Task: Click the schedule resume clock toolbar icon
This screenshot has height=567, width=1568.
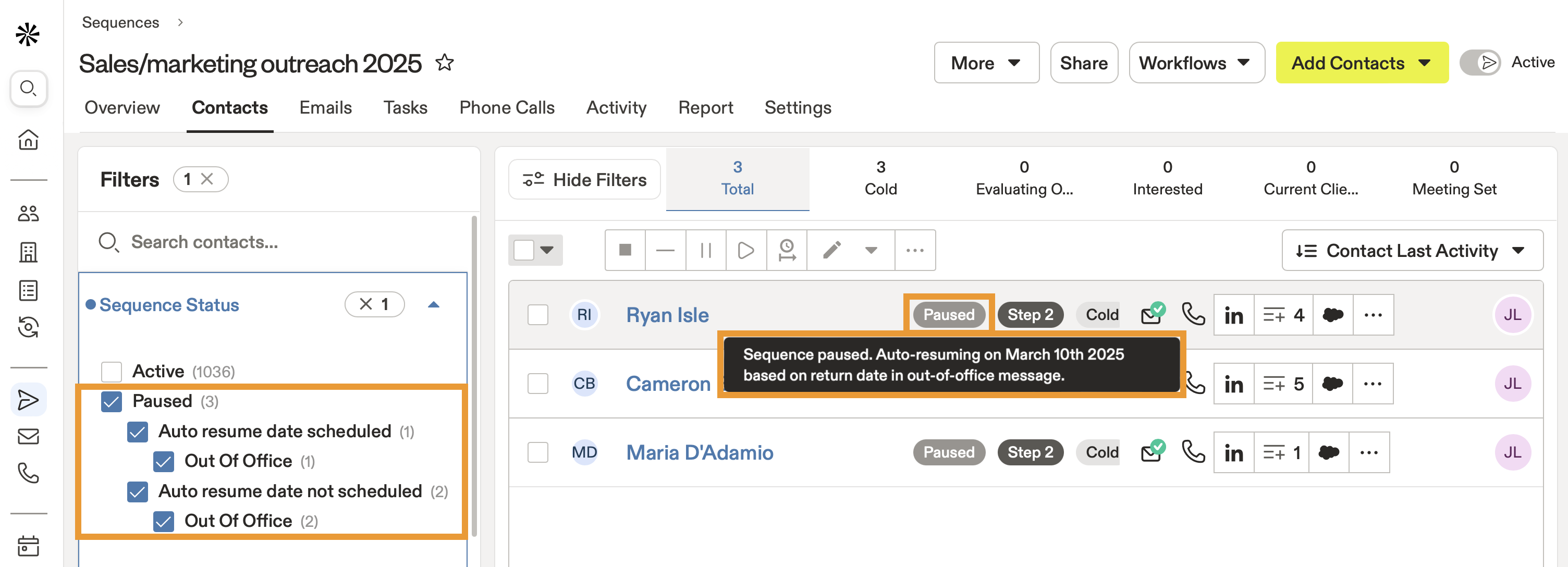Action: tap(787, 250)
